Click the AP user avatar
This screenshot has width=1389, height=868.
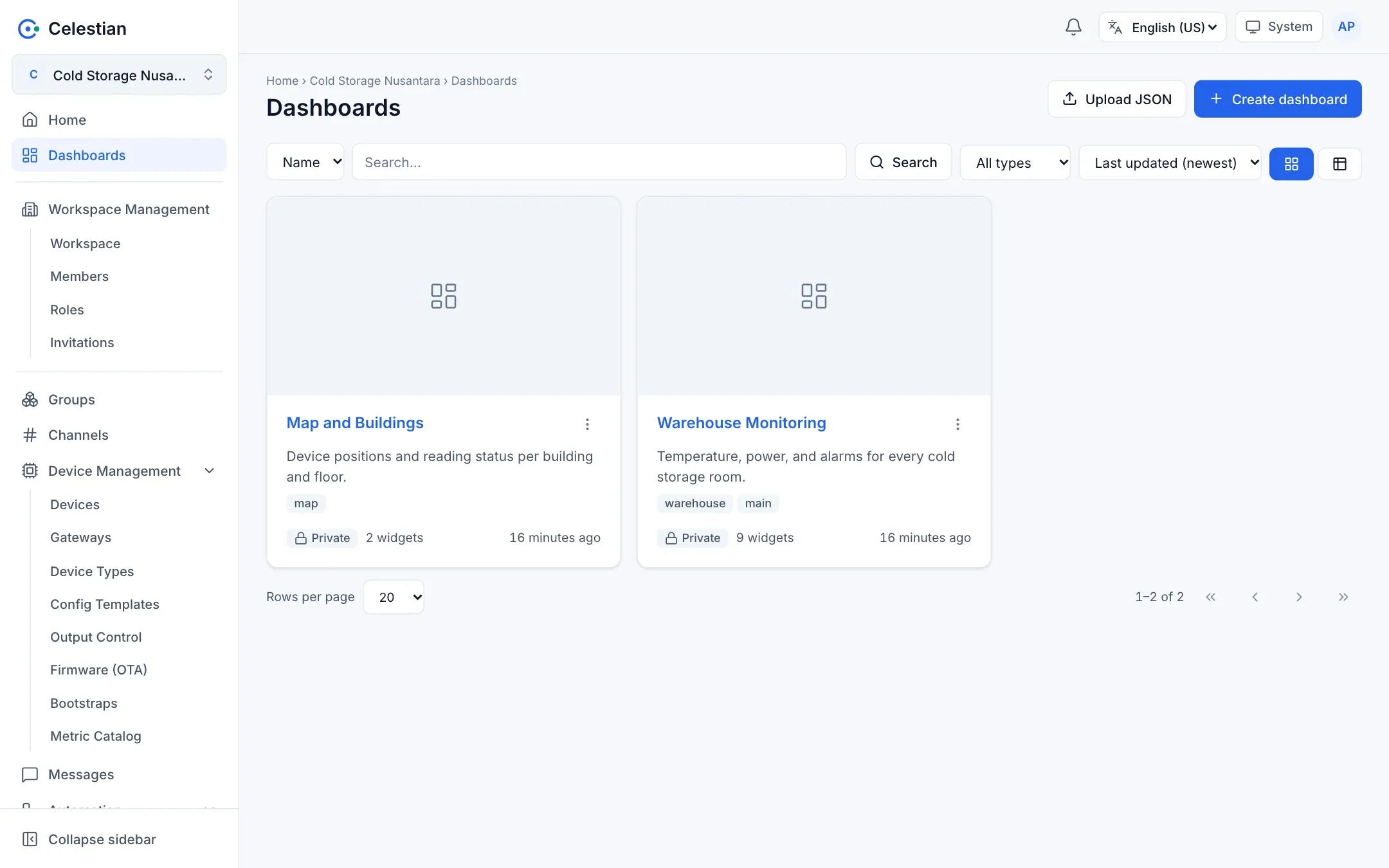1346,27
